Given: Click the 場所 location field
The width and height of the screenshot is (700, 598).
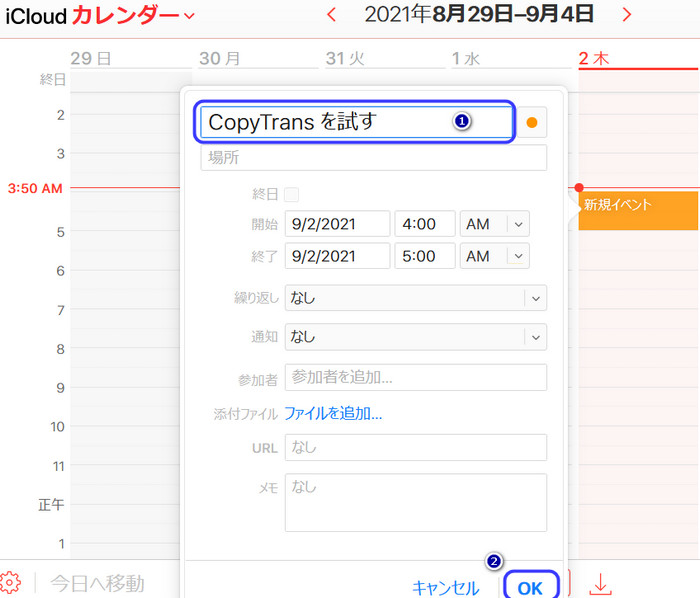Looking at the screenshot, I should click(x=374, y=158).
